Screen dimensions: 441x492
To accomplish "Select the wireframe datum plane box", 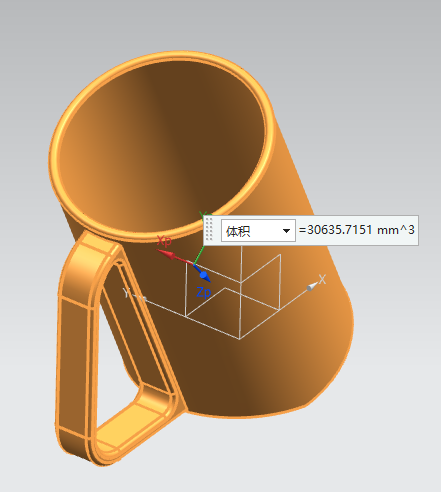I will point(233,293).
